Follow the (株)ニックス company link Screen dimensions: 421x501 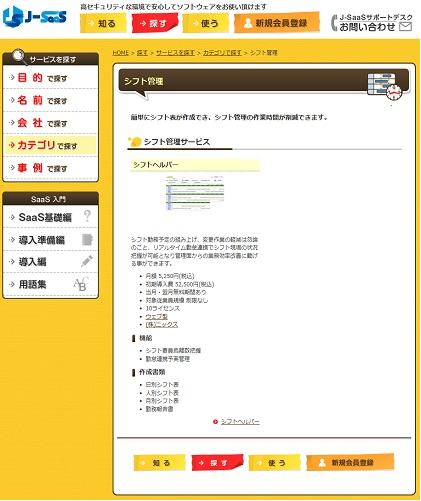162,324
